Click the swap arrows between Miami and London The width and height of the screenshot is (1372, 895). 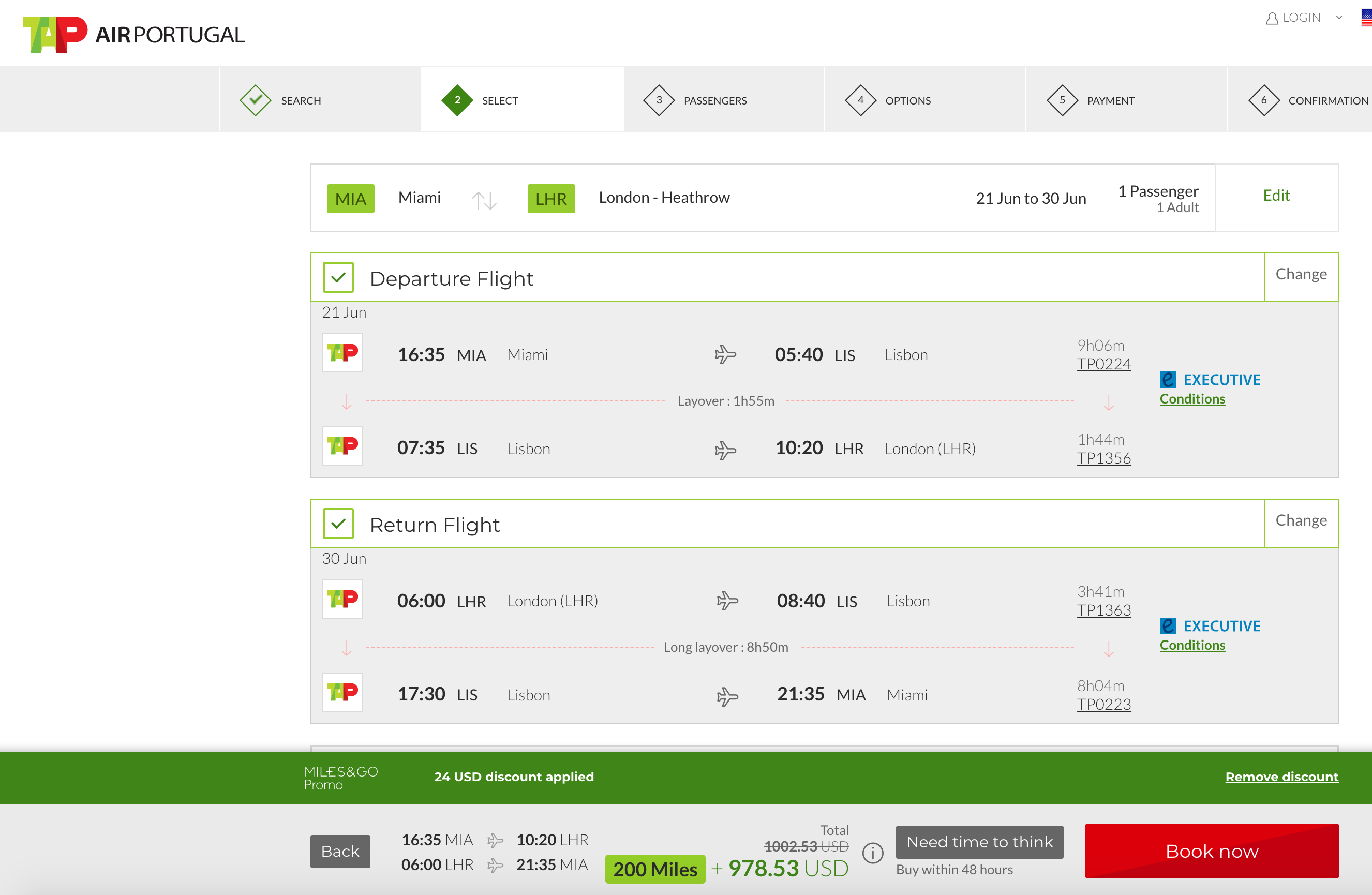[x=484, y=200]
